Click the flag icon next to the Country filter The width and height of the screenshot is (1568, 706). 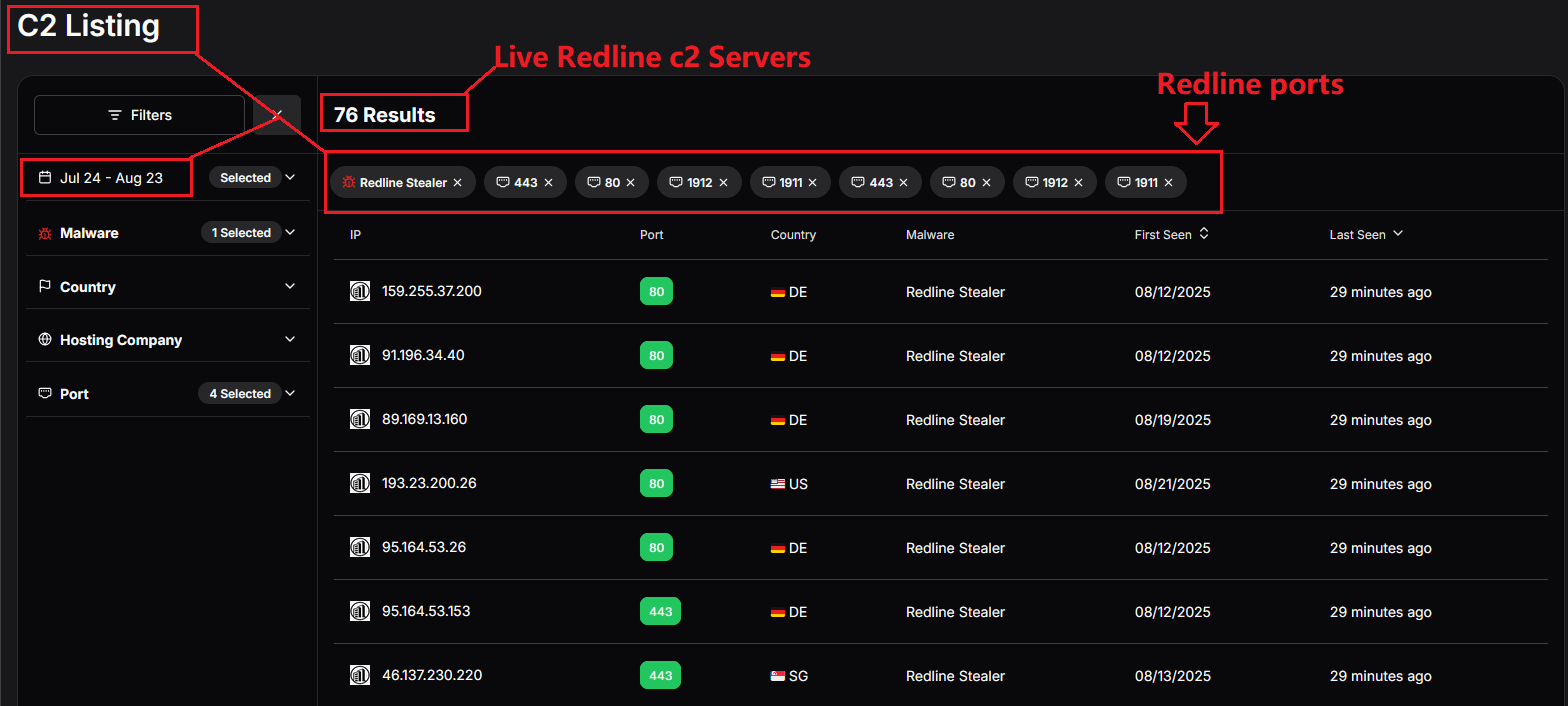[45, 287]
